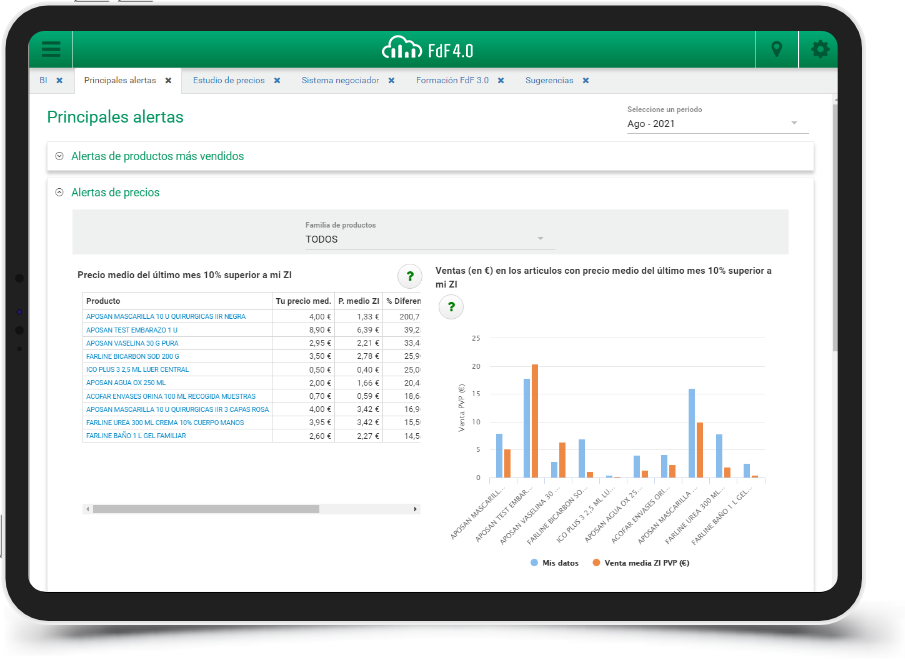Click help icon above the sales chart
The width and height of the screenshot is (905, 662).
pyautogui.click(x=451, y=307)
